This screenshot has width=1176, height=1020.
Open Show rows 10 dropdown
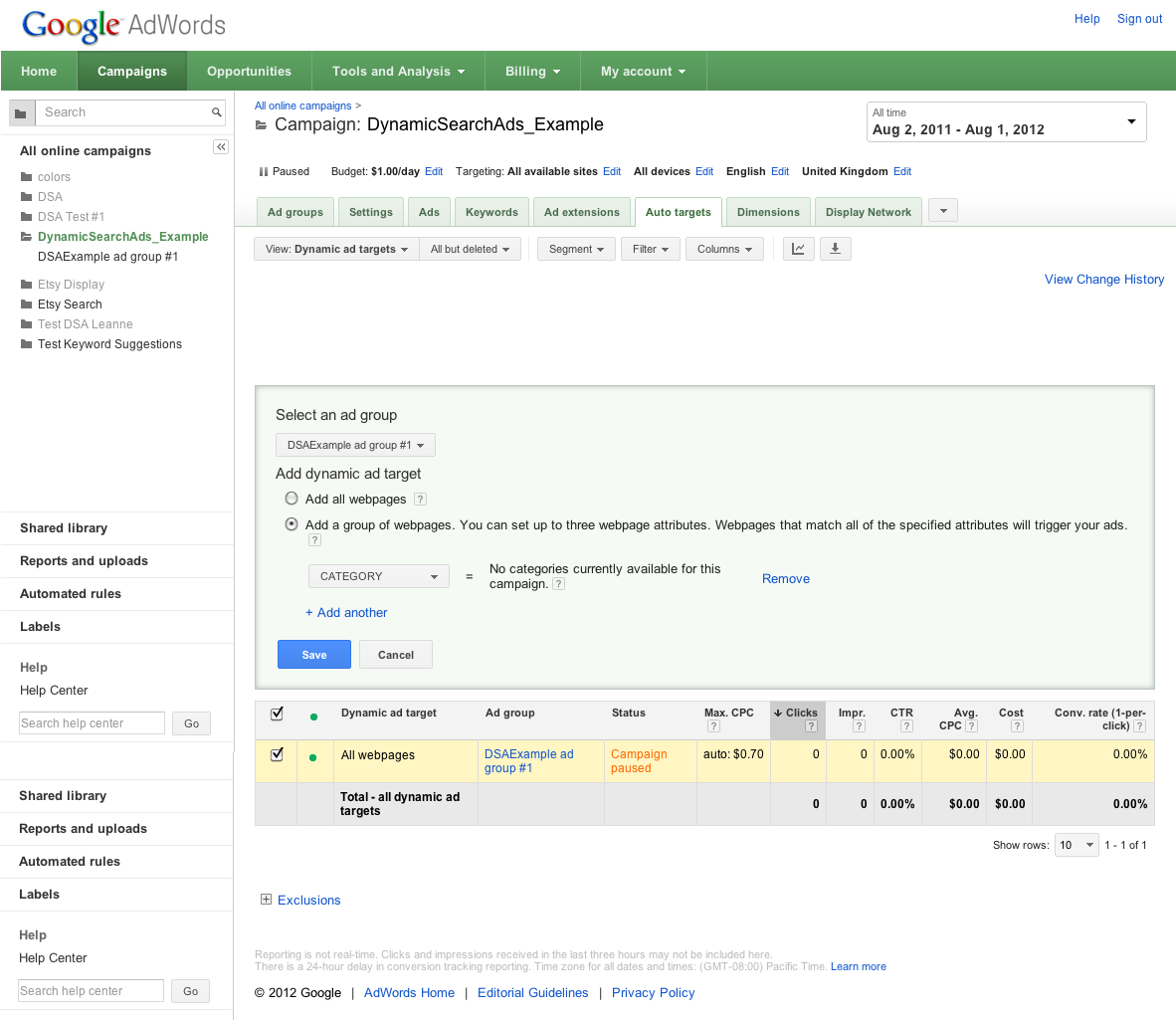click(1077, 845)
